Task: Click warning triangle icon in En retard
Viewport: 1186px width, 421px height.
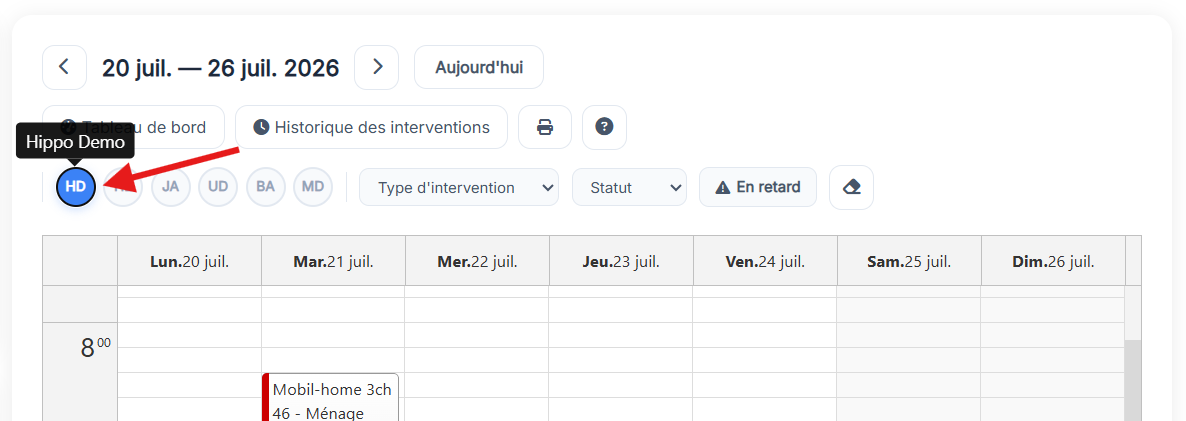Action: [723, 187]
